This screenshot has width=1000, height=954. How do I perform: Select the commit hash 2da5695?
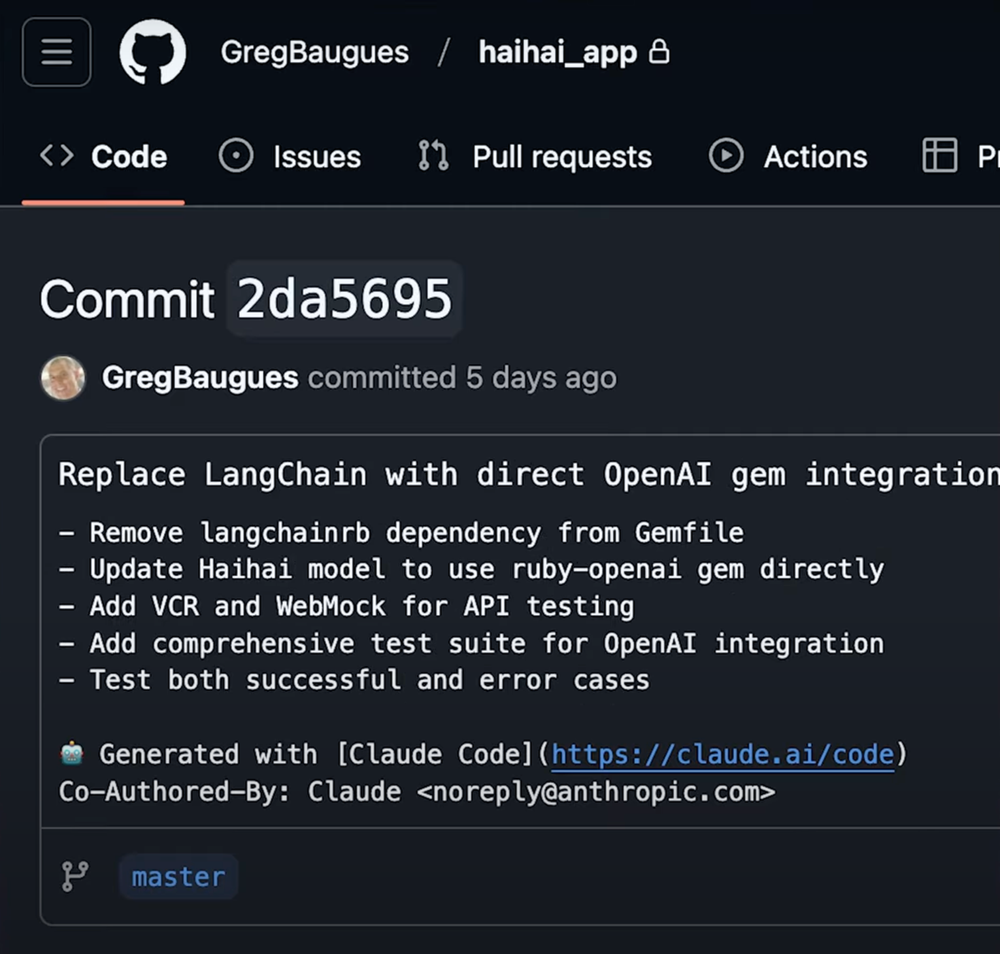point(344,297)
